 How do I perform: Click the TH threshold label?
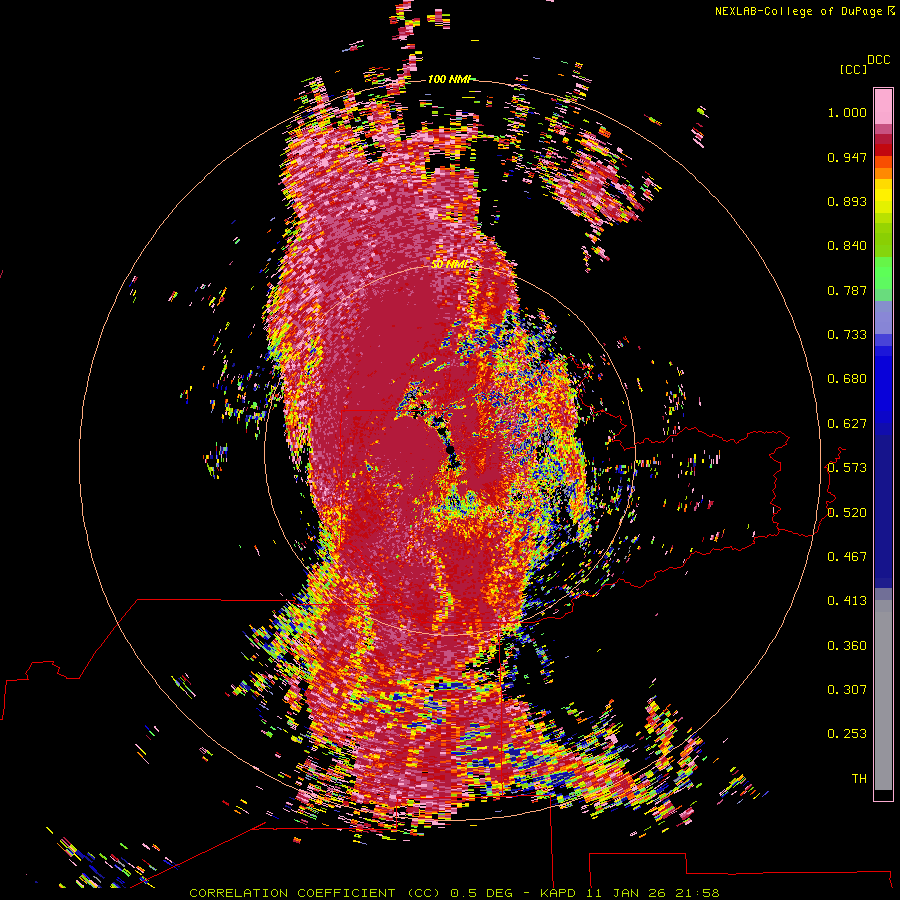(859, 779)
